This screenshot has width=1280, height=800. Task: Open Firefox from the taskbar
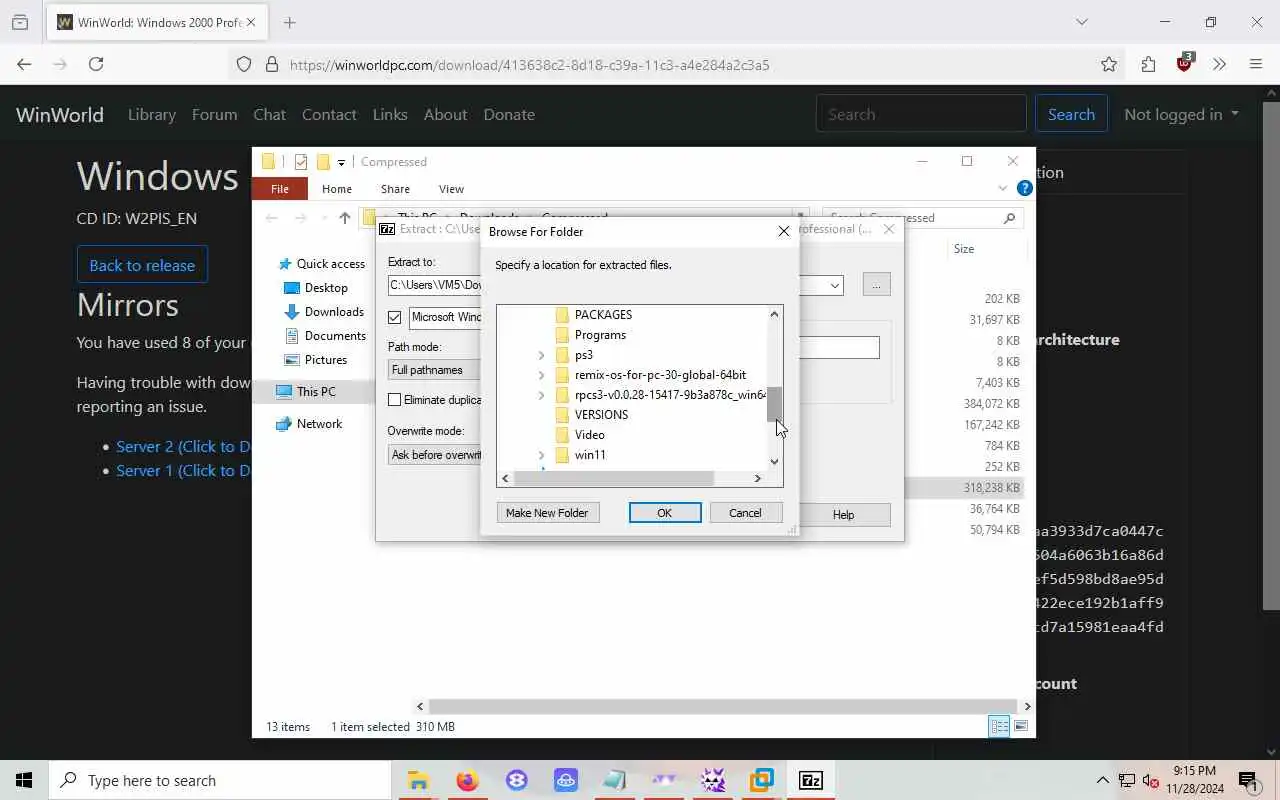tap(467, 780)
